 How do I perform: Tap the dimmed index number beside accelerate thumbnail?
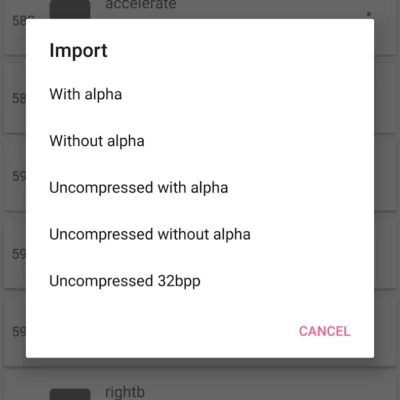[x=19, y=21]
